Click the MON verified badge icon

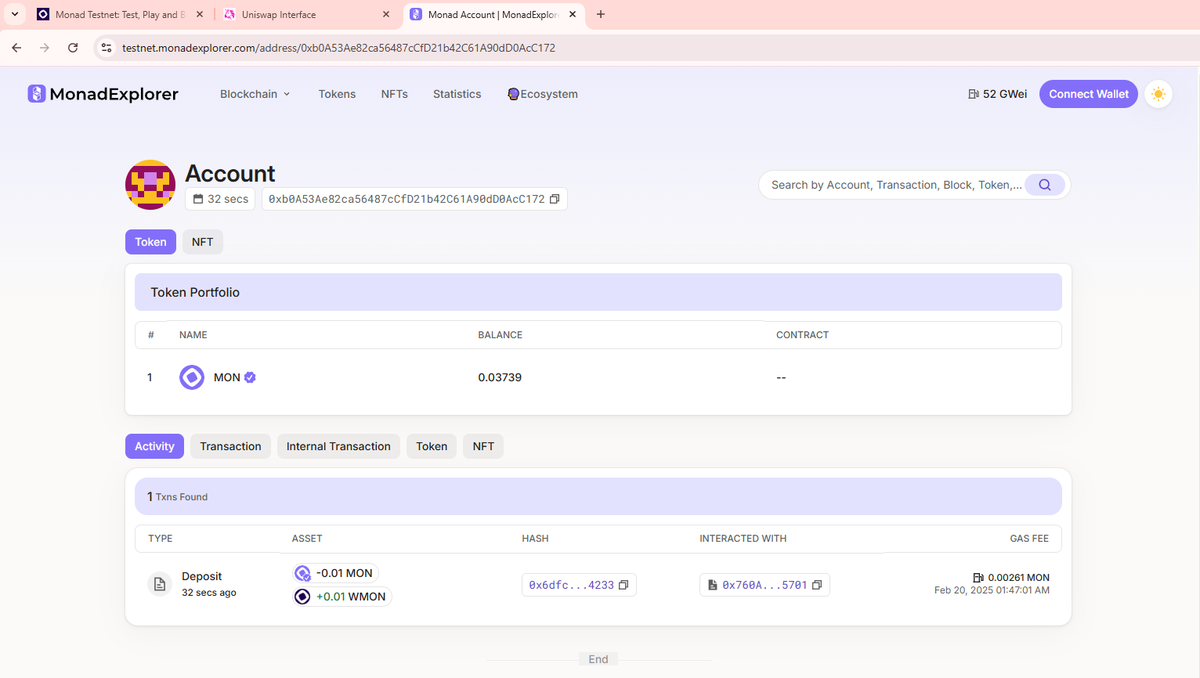(x=250, y=378)
